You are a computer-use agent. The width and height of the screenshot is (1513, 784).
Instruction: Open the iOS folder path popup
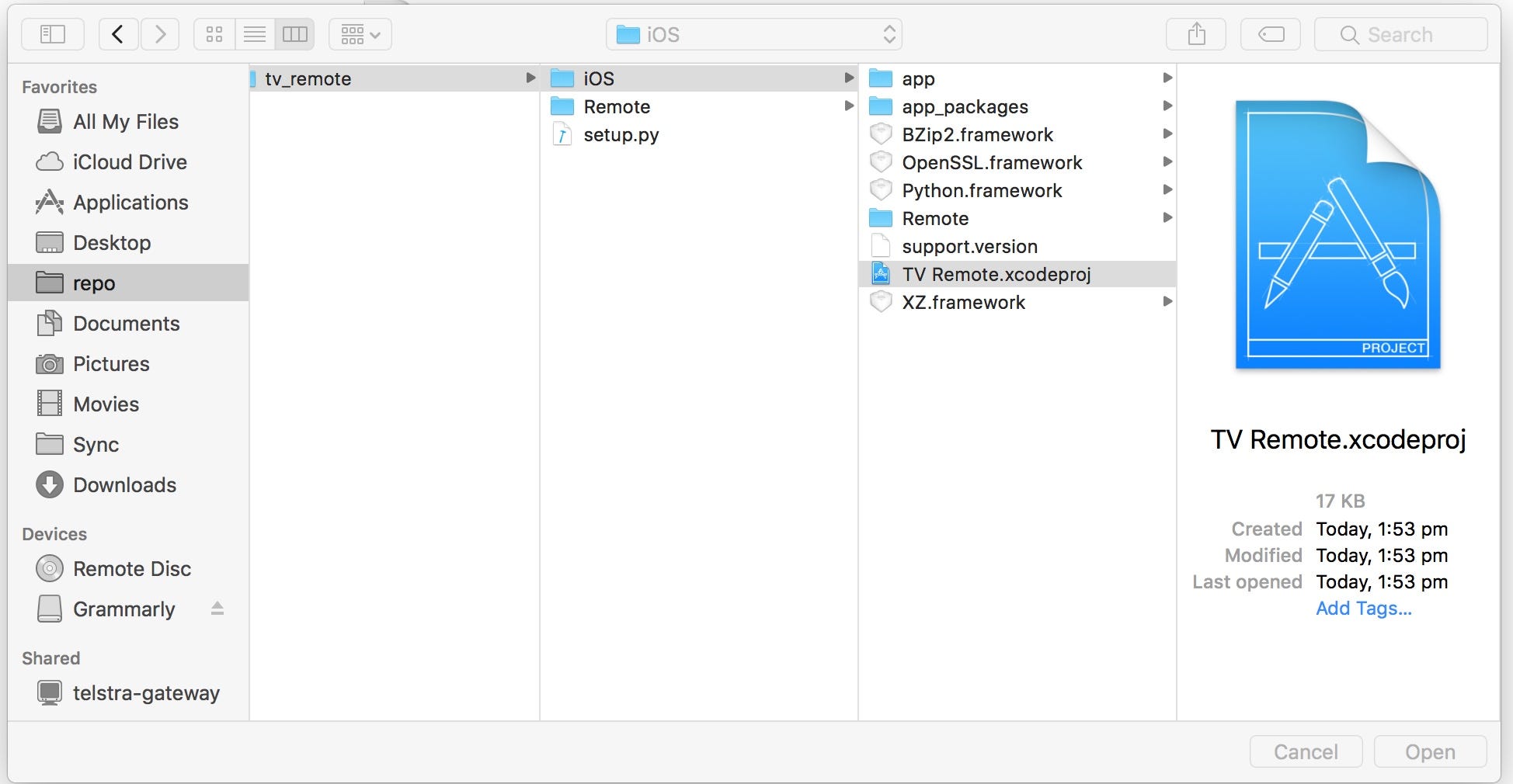[x=754, y=34]
